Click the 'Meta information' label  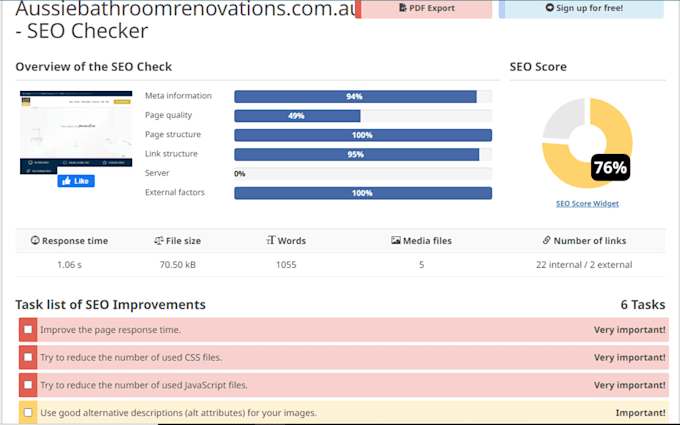point(178,96)
